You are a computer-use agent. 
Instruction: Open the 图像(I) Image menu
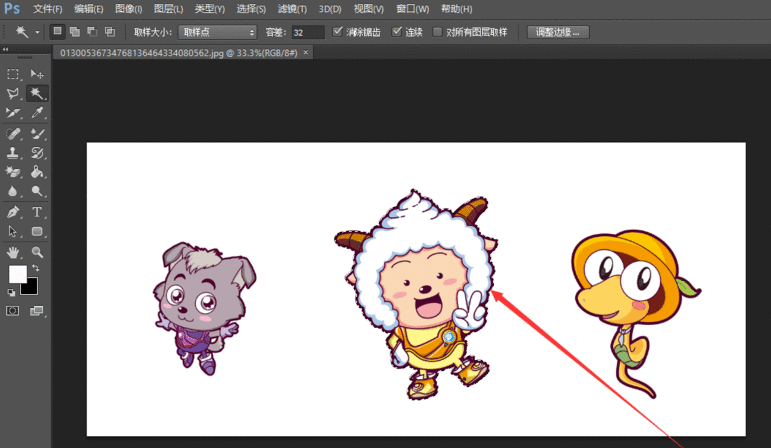coord(129,9)
